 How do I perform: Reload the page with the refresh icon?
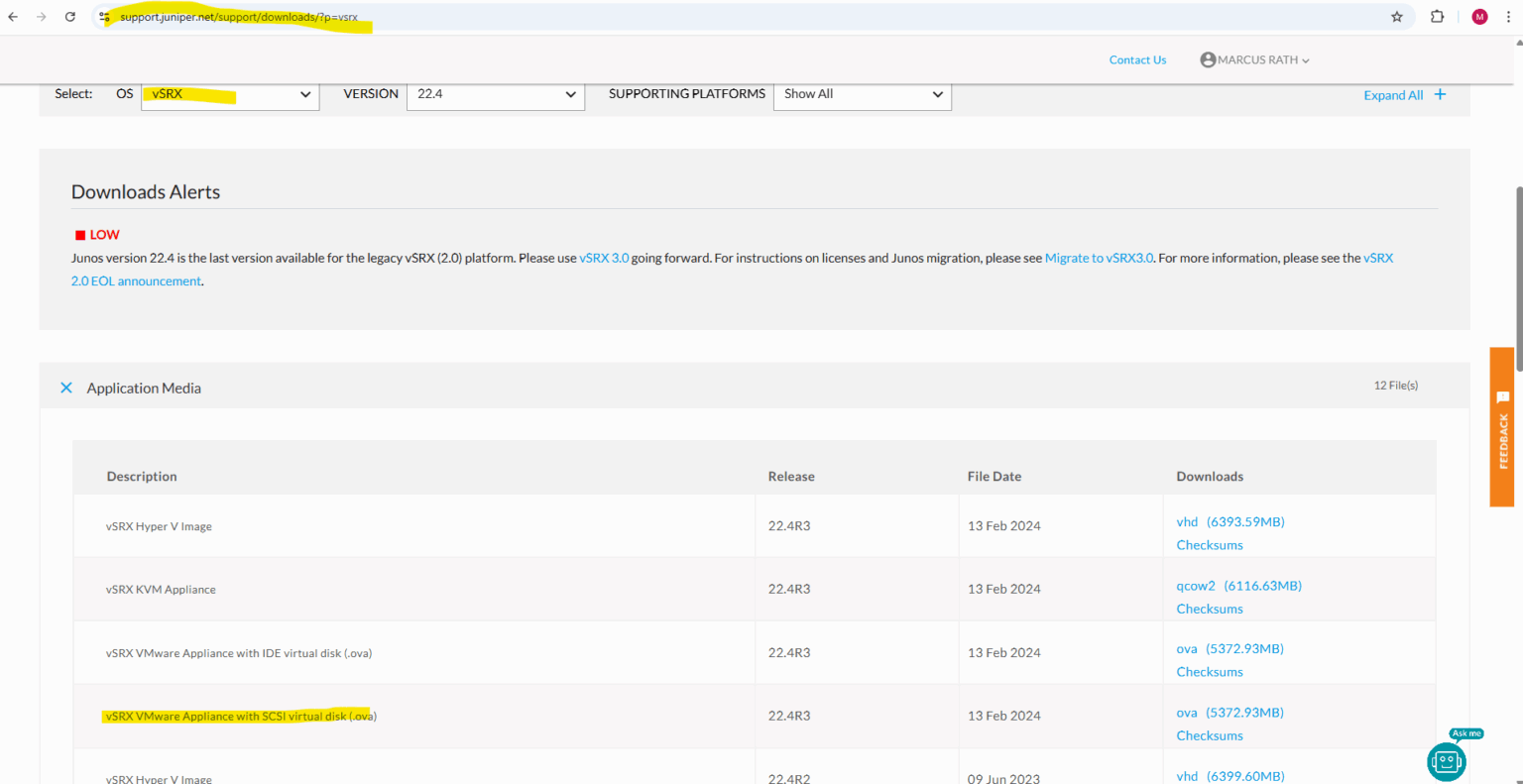point(70,17)
